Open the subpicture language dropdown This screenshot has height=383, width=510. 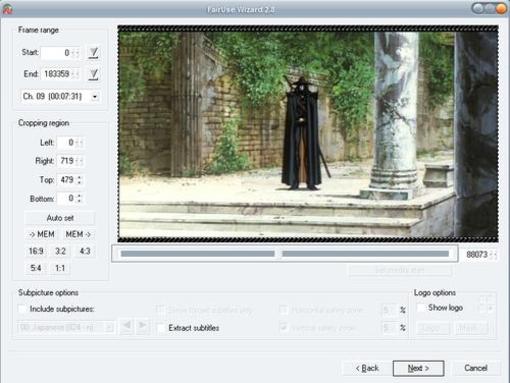pyautogui.click(x=65, y=327)
